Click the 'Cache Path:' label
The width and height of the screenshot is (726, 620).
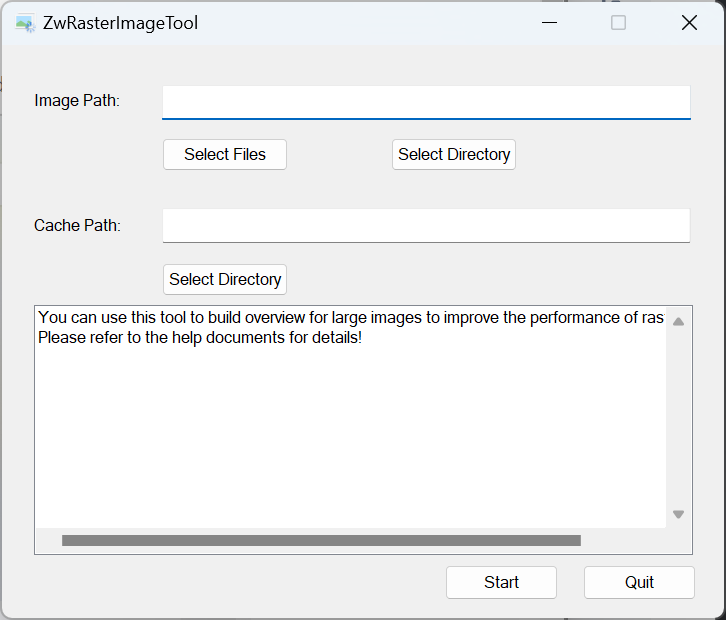[x=77, y=225]
